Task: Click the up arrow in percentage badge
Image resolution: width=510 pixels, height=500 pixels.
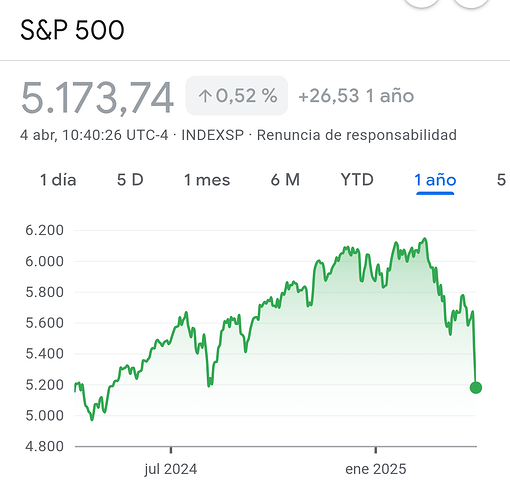Action: (x=205, y=96)
